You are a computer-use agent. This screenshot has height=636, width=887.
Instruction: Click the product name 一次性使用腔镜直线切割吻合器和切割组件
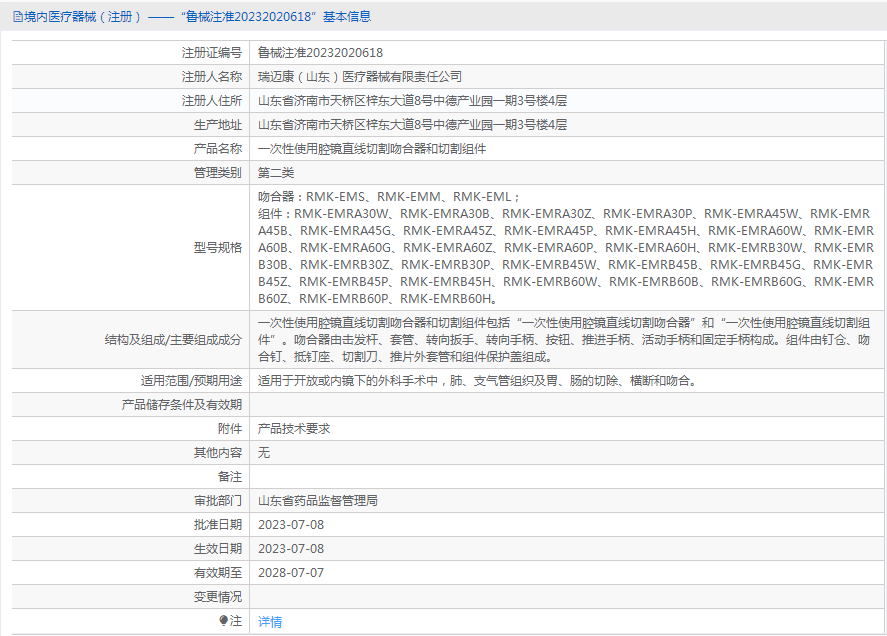372,149
